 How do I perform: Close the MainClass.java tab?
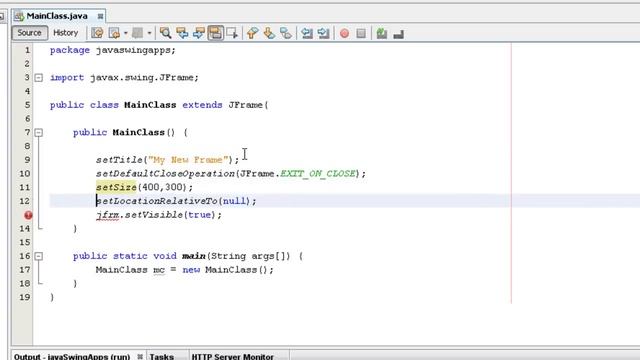100,16
